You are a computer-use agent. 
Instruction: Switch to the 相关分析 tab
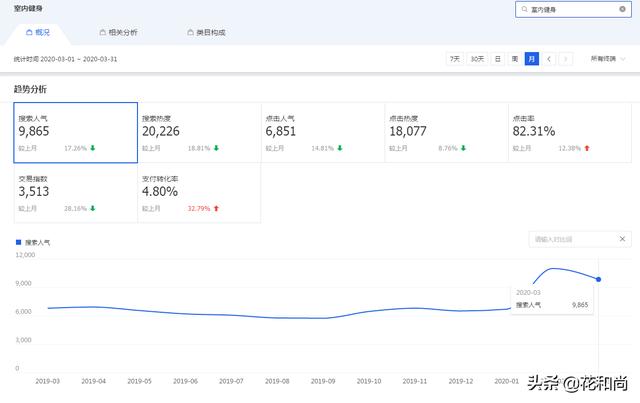119,32
